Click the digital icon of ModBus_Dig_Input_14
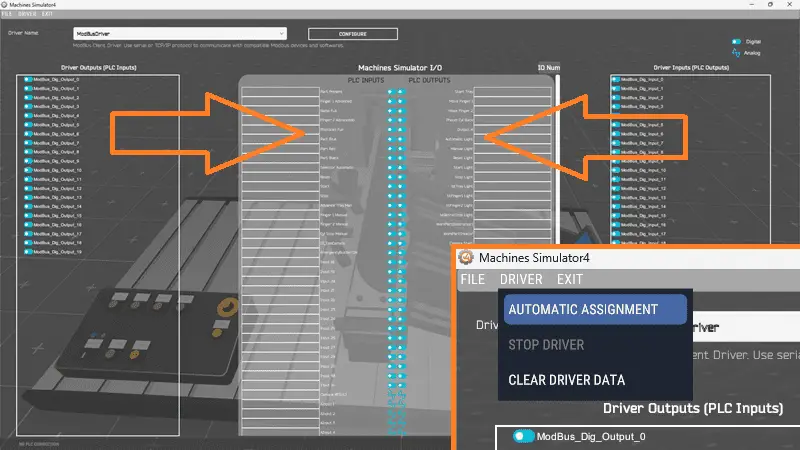The image size is (800, 450). (616, 206)
